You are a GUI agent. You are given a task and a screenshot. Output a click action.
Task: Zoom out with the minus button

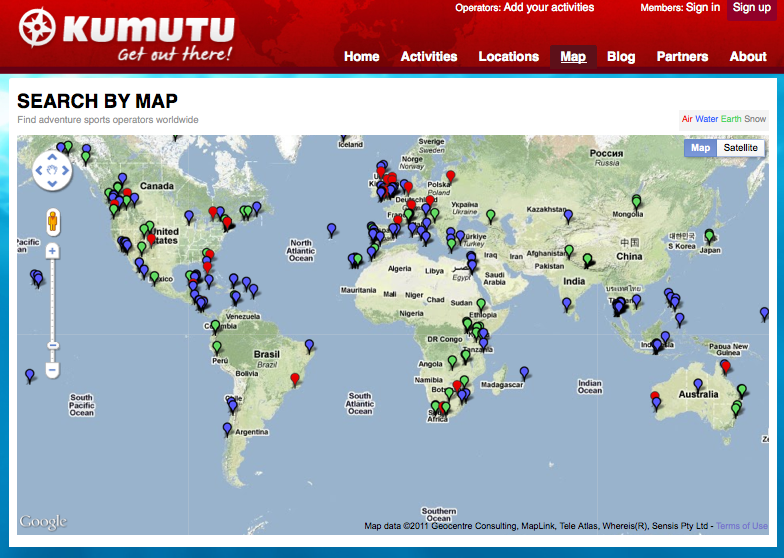click(x=52, y=370)
